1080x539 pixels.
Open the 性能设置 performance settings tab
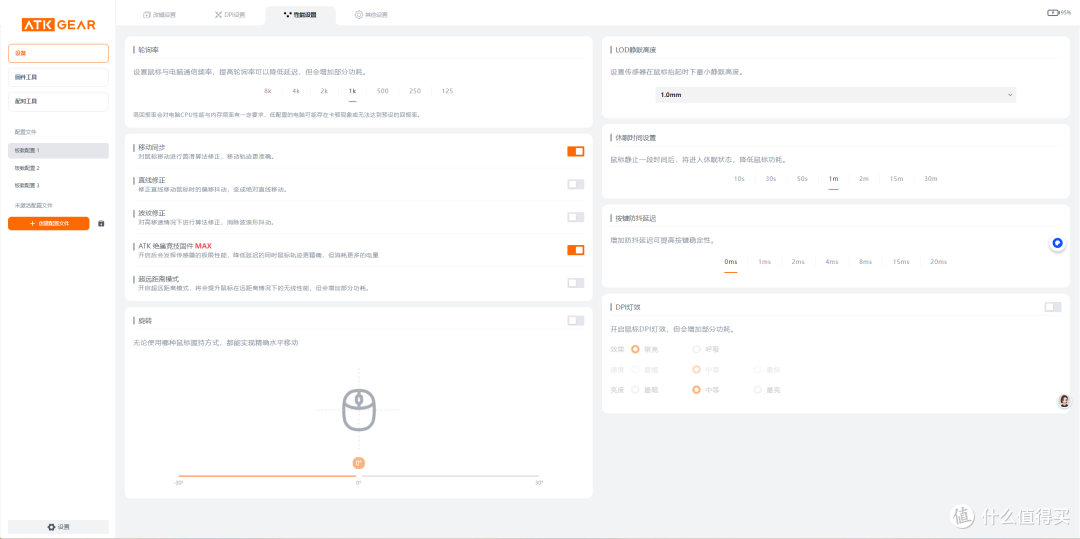[300, 14]
